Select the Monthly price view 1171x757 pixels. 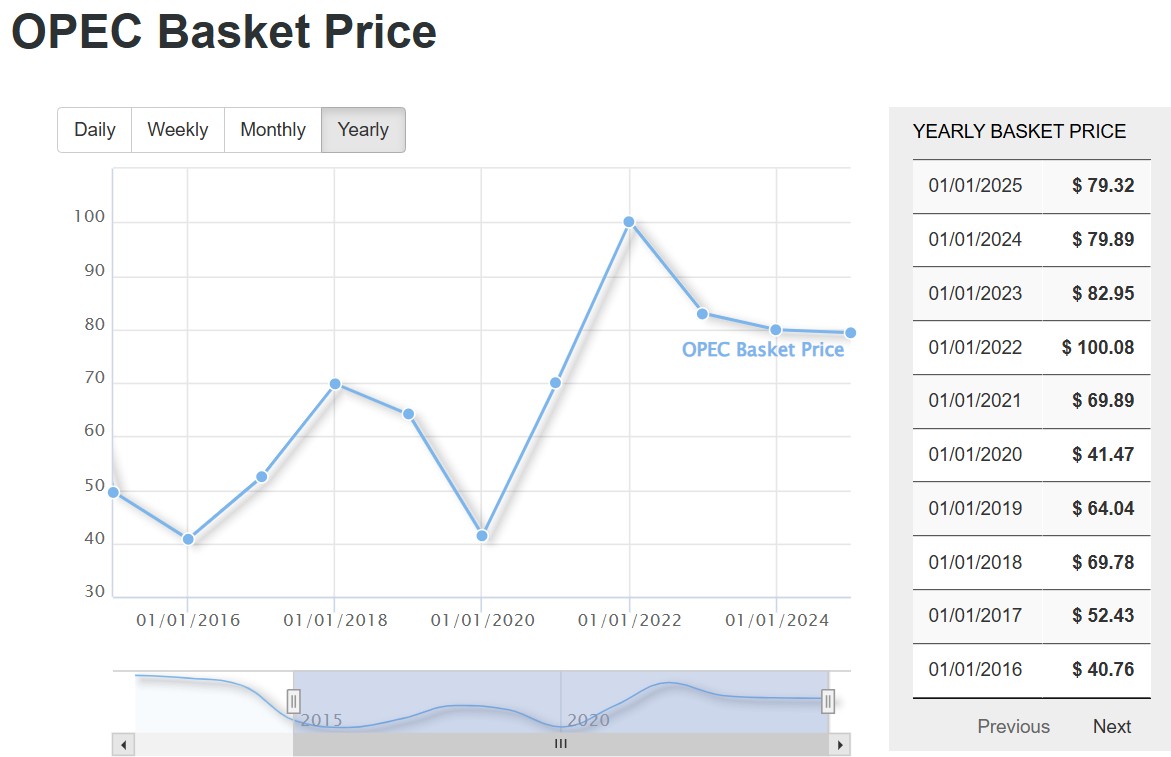(x=273, y=130)
